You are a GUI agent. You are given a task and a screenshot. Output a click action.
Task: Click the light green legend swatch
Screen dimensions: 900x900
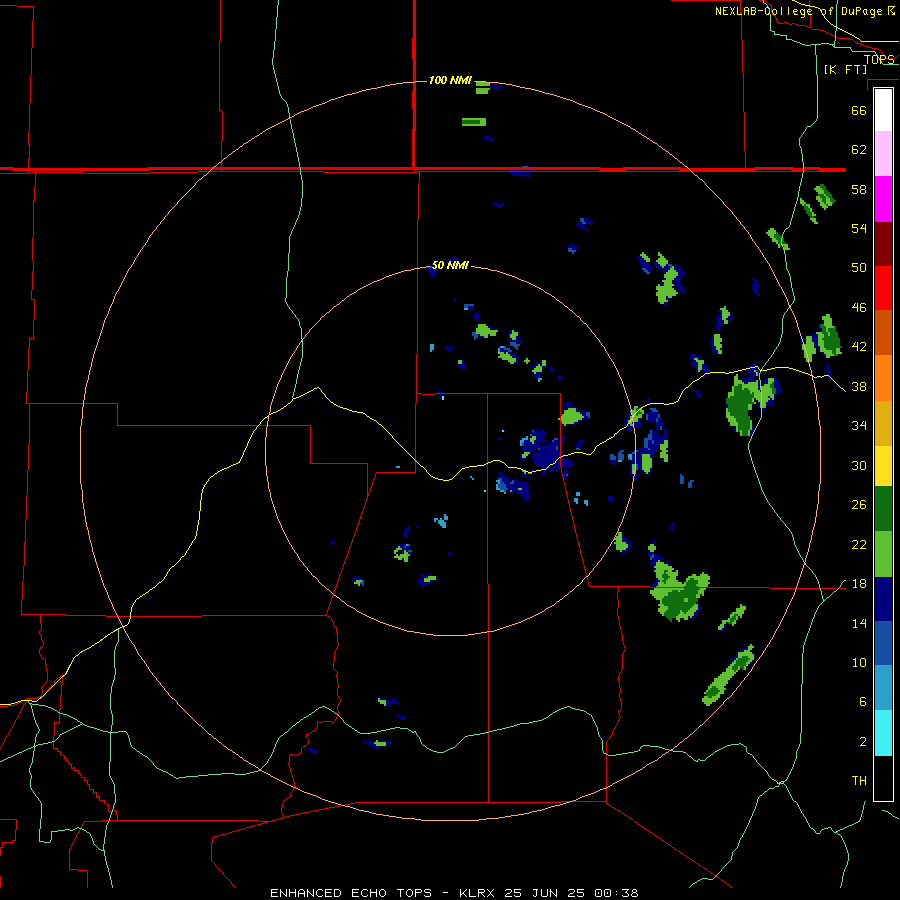click(x=883, y=554)
